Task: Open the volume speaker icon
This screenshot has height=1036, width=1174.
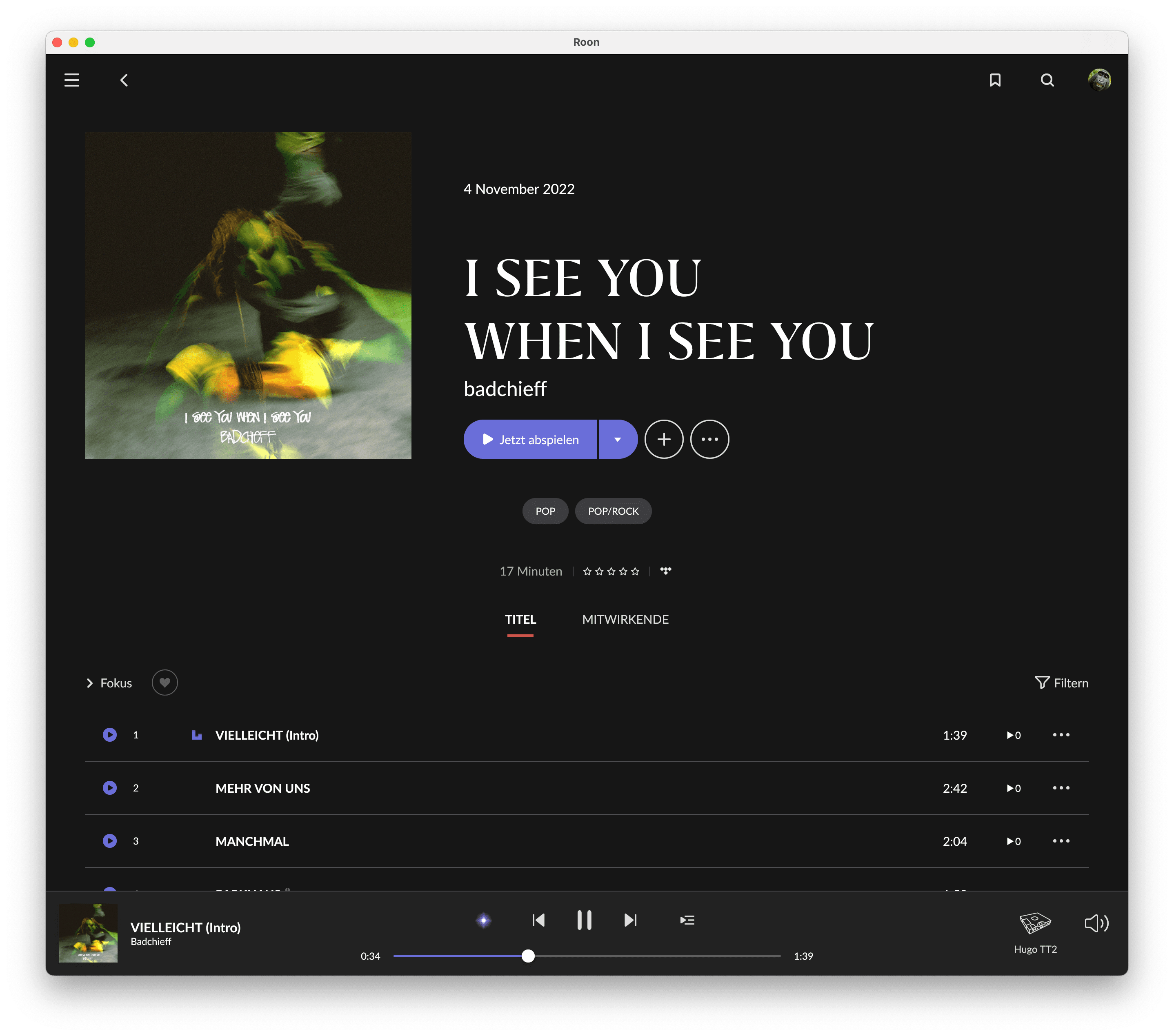Action: click(1096, 923)
